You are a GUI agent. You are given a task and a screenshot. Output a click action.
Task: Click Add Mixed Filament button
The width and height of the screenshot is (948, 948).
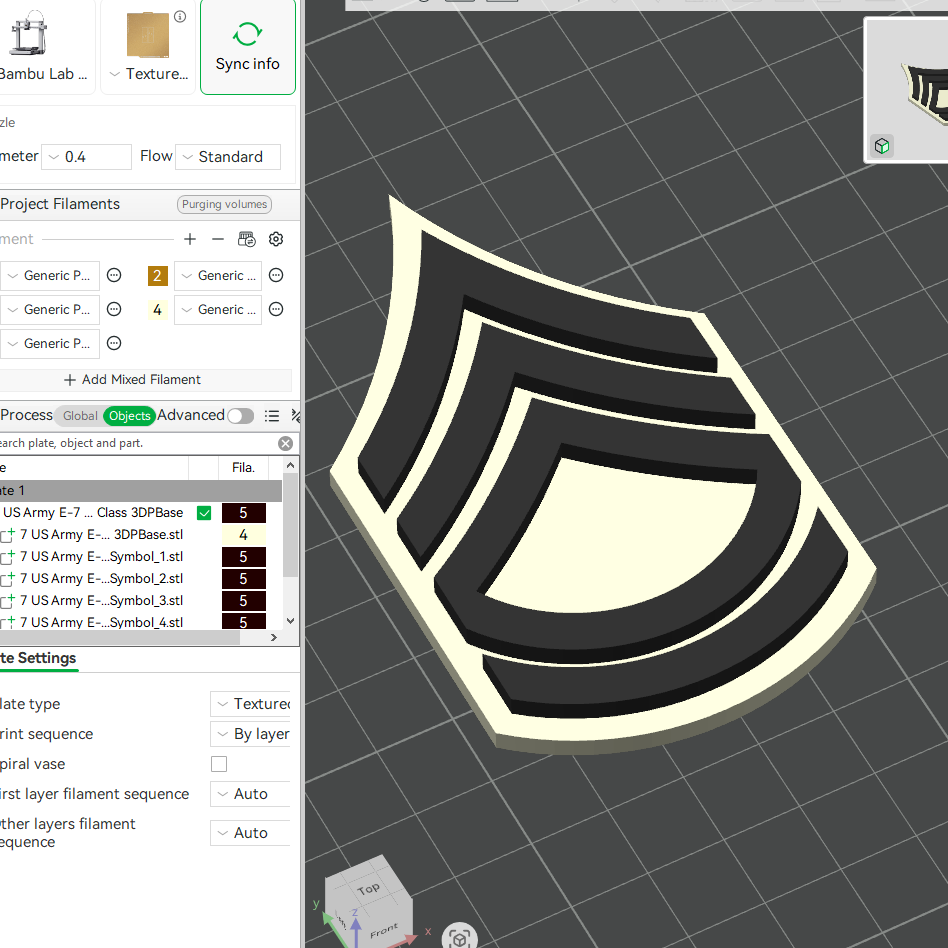pos(133,380)
